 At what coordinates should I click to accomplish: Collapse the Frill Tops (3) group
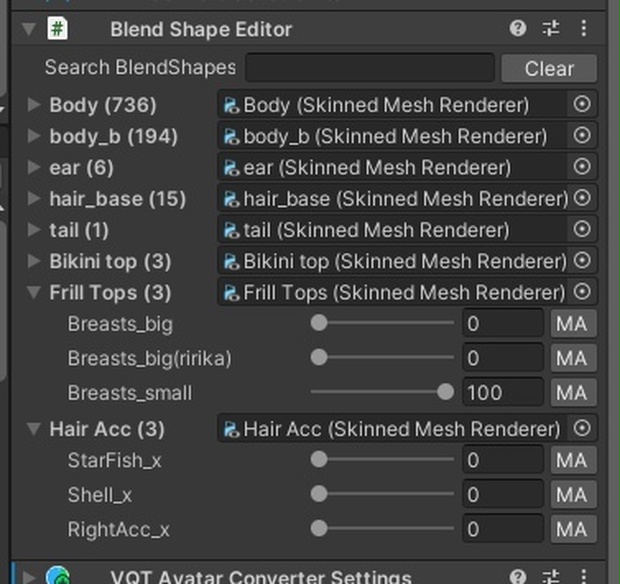tap(35, 293)
